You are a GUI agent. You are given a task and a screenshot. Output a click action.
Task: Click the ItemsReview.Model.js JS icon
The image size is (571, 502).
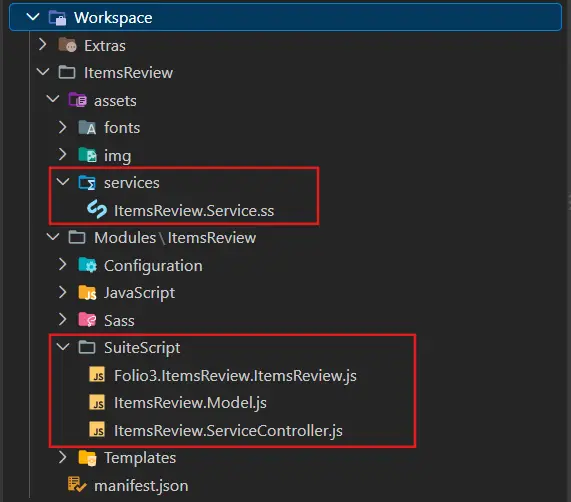point(97,402)
